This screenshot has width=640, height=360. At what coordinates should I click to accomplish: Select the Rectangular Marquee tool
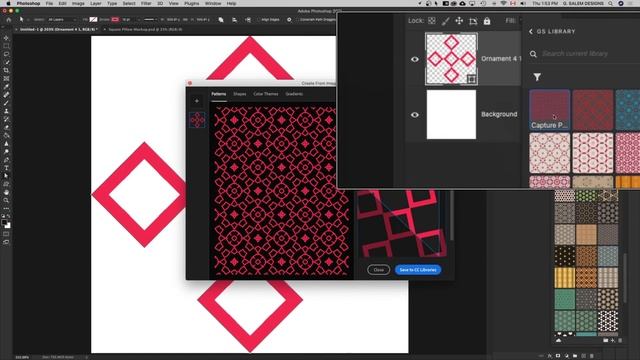(x=6, y=46)
